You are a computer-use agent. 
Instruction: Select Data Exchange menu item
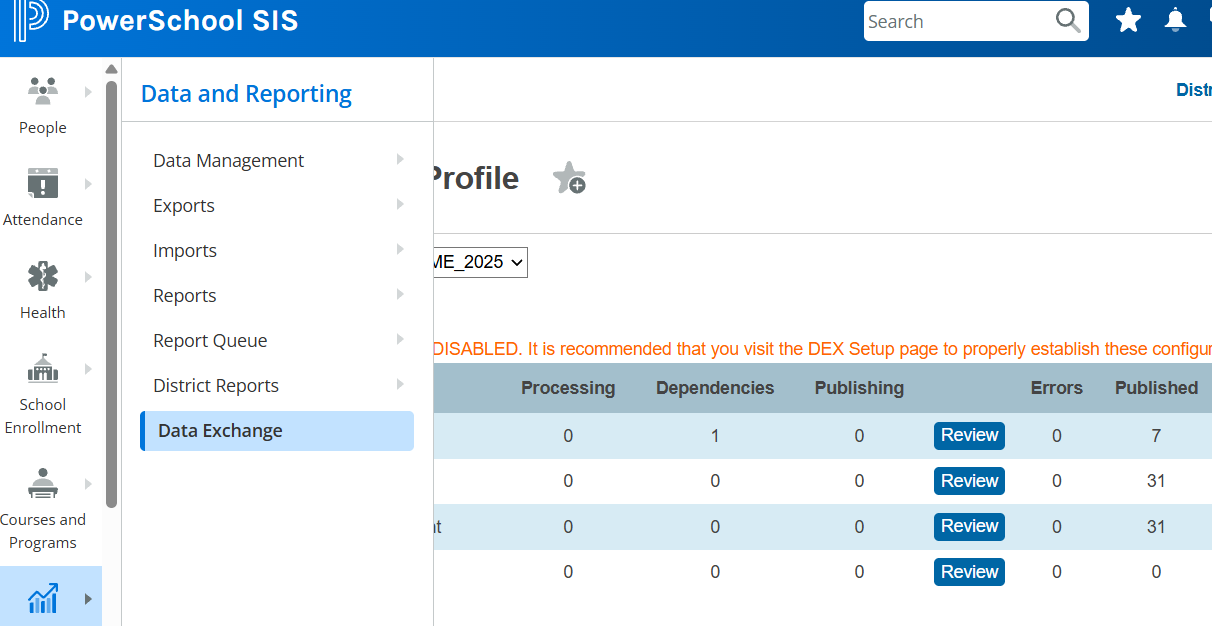coord(277,431)
